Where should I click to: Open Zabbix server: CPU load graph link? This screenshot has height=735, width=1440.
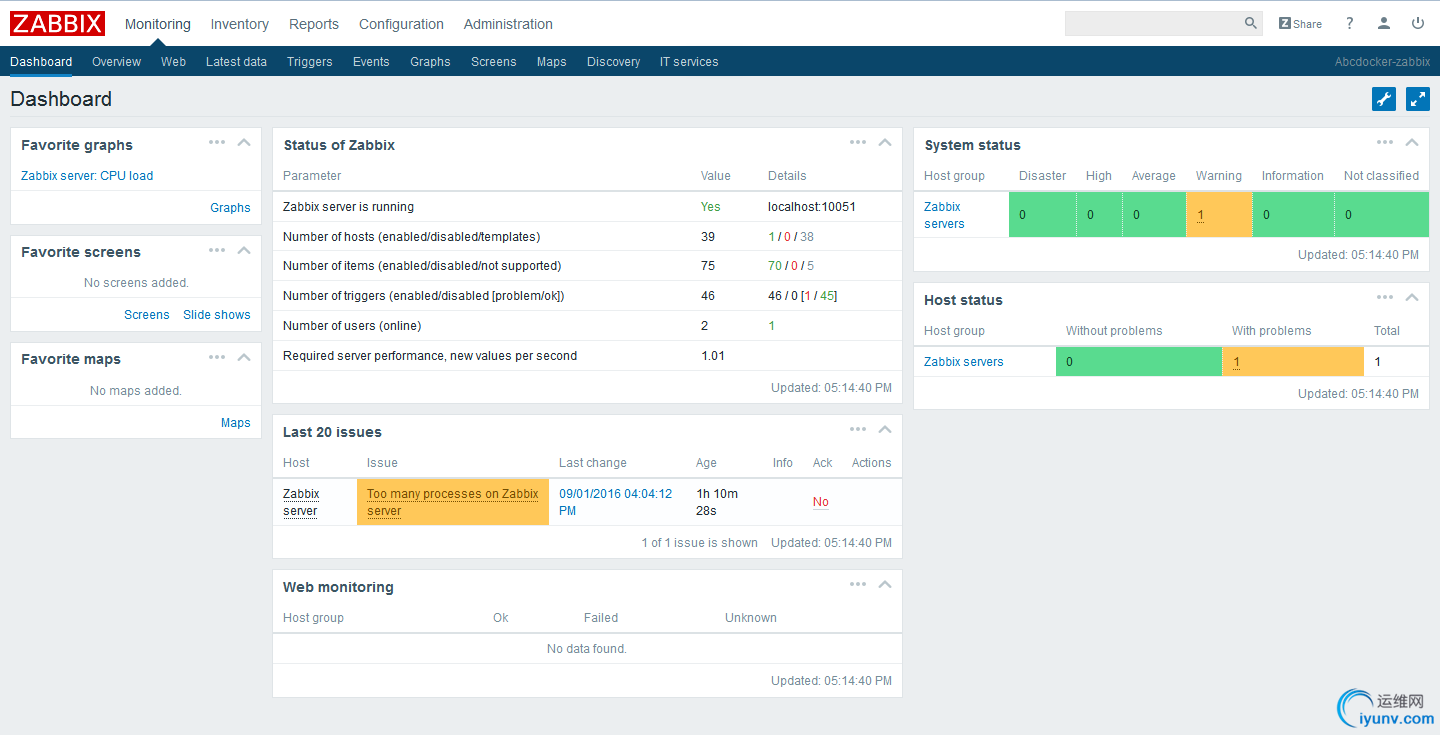click(87, 176)
